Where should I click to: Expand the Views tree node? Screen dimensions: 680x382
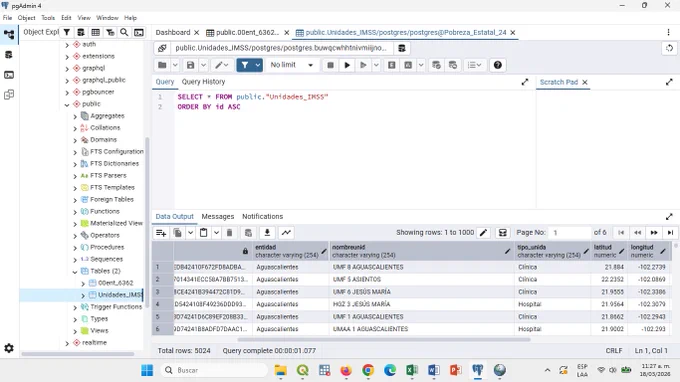pos(75,331)
